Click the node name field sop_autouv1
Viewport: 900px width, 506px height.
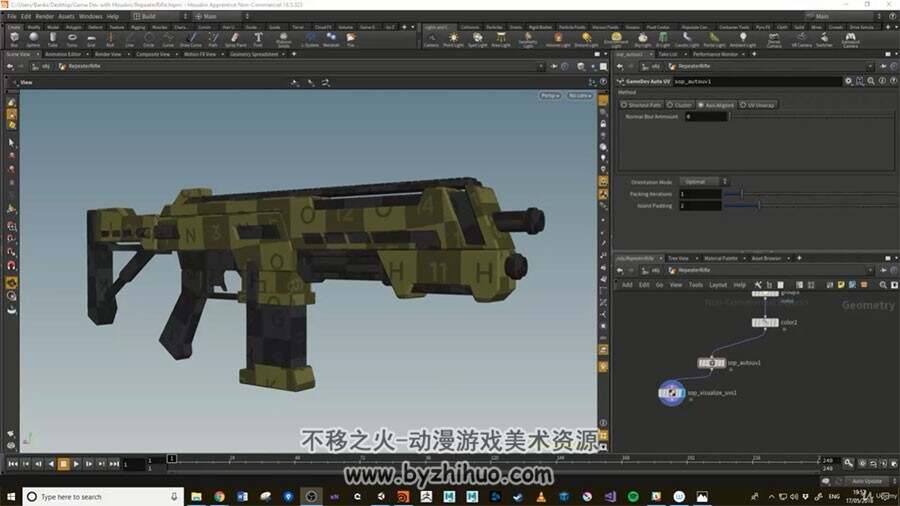click(757, 81)
